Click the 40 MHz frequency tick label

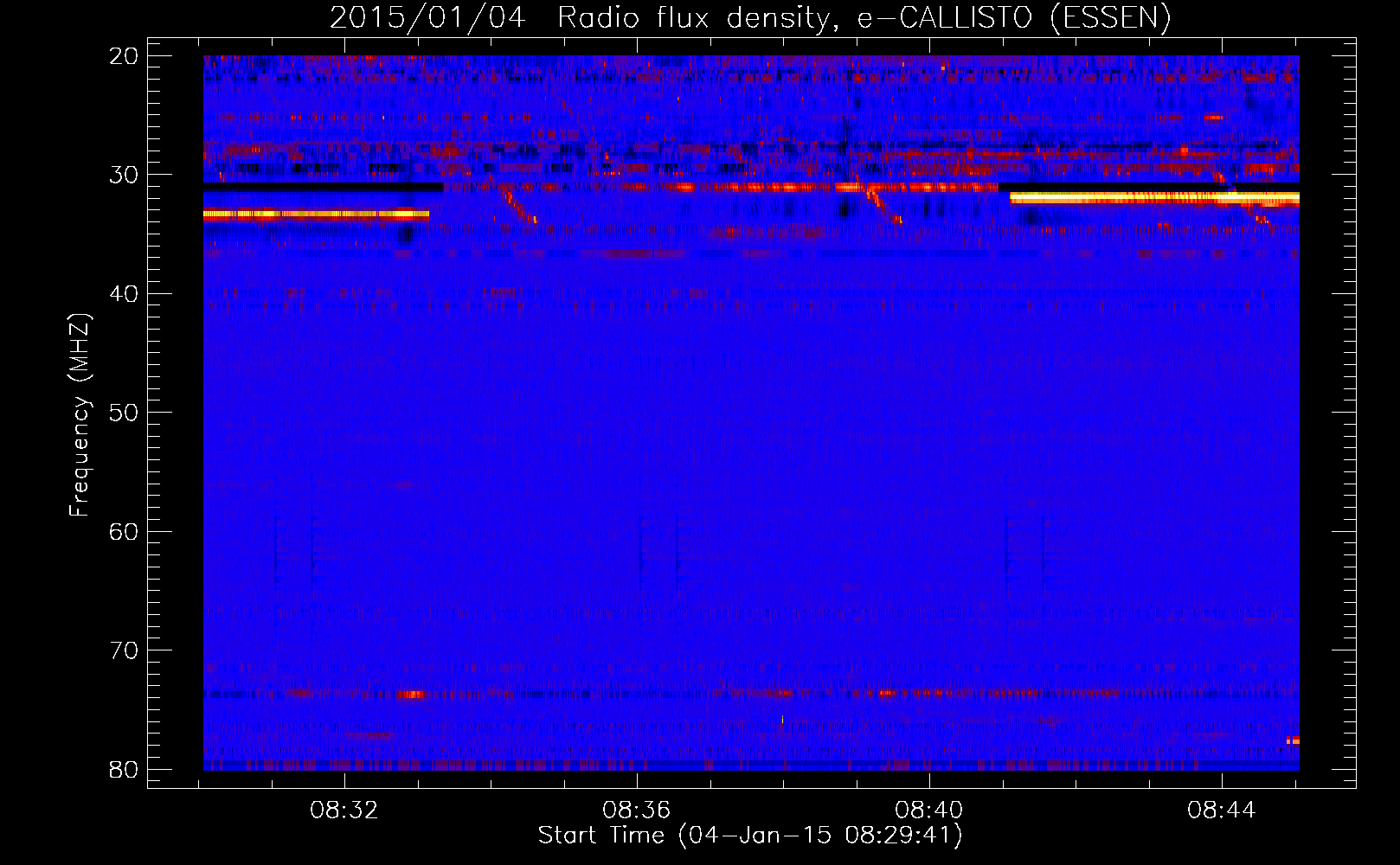tap(124, 294)
